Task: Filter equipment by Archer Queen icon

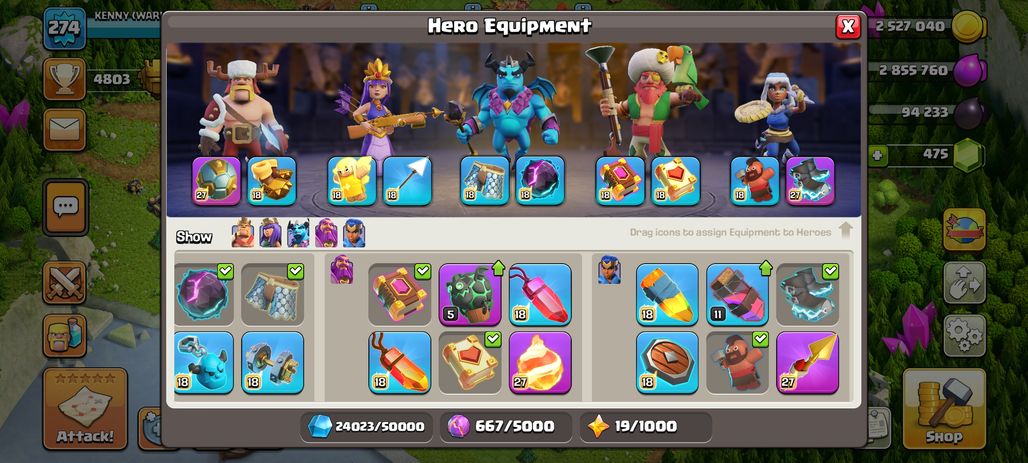Action: point(270,233)
